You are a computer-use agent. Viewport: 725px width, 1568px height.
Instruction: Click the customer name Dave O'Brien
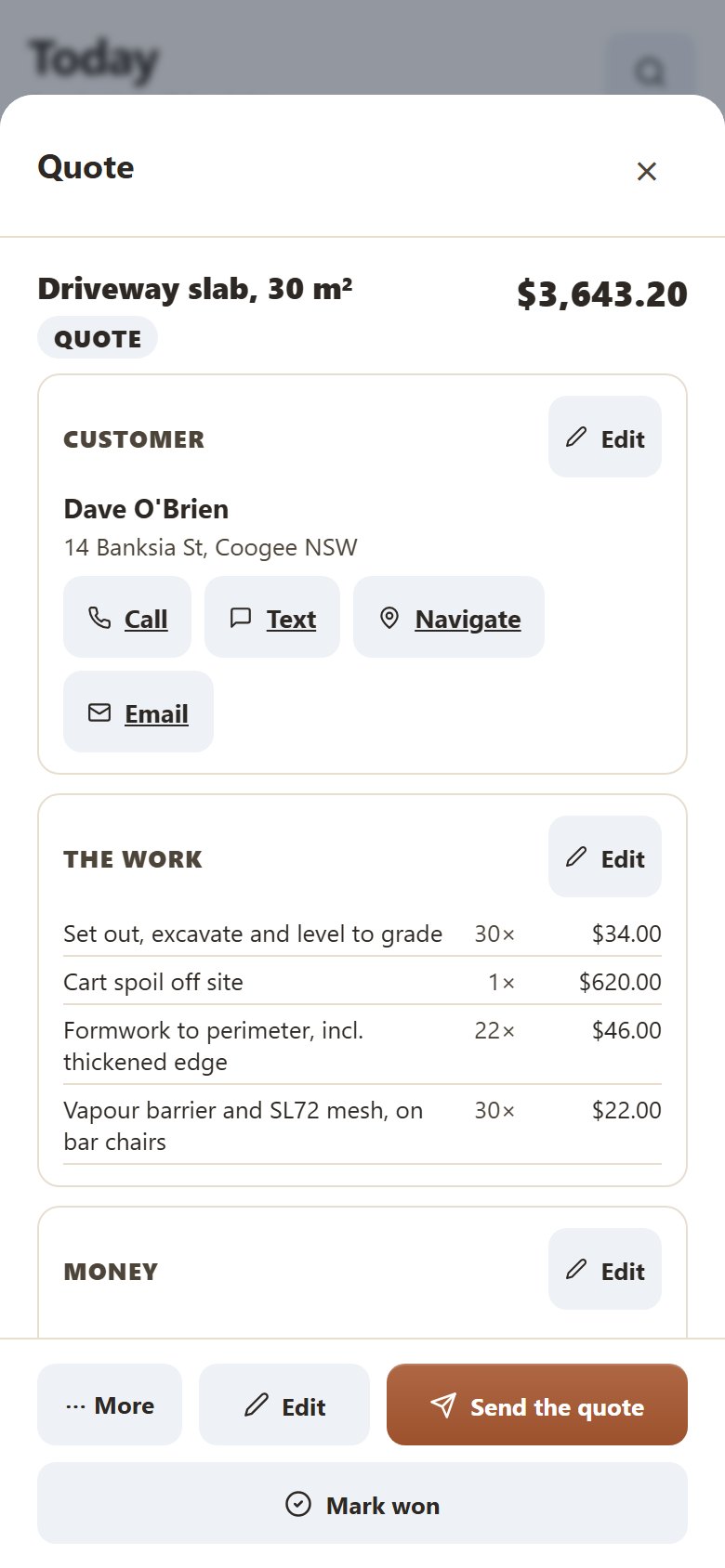(146, 509)
